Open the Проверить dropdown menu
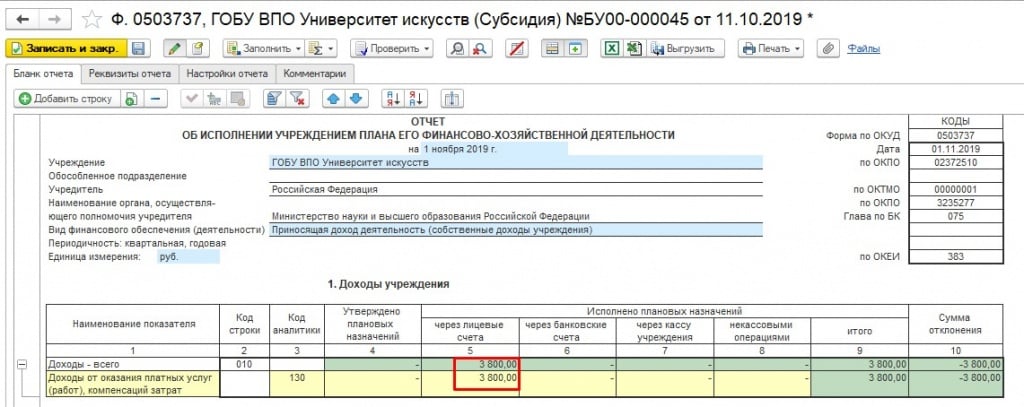1024x407 pixels. [x=397, y=48]
